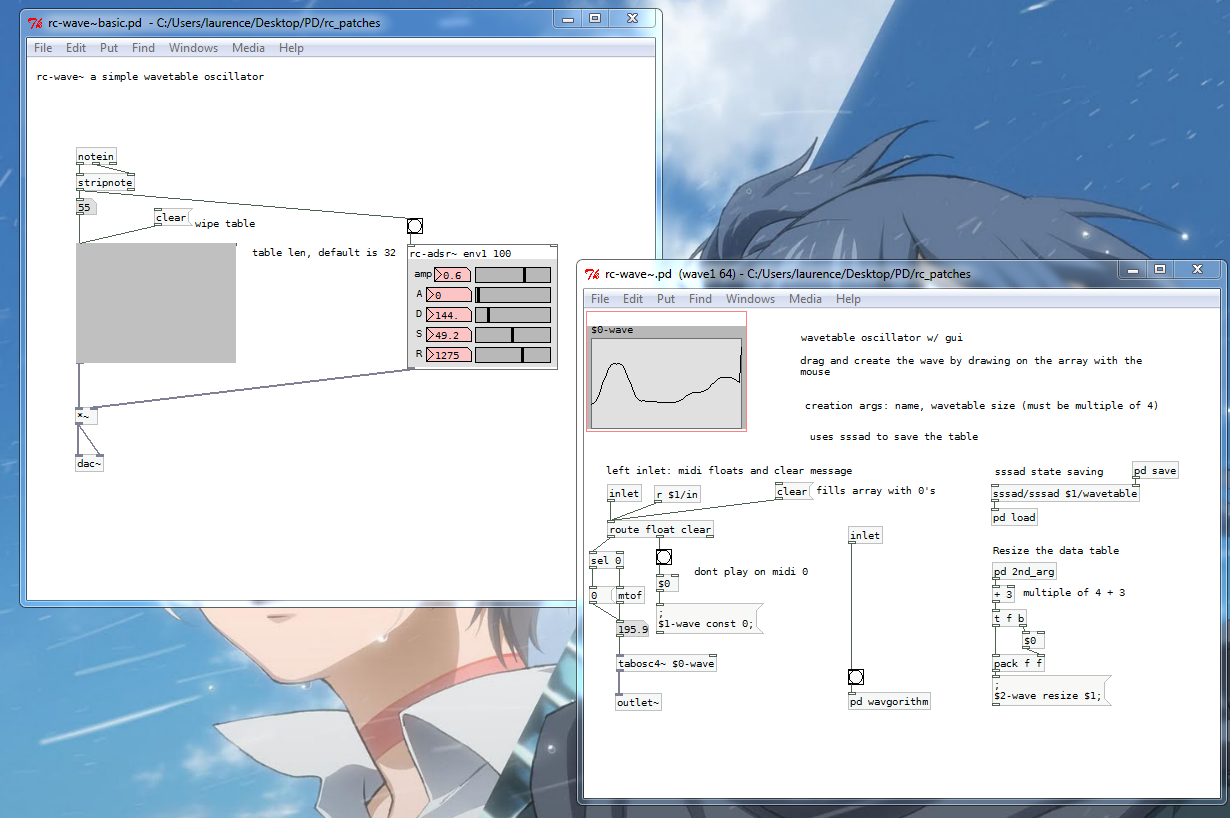Click the $2-wave resize $1 message box
The width and height of the screenshot is (1230, 818).
click(x=1051, y=691)
